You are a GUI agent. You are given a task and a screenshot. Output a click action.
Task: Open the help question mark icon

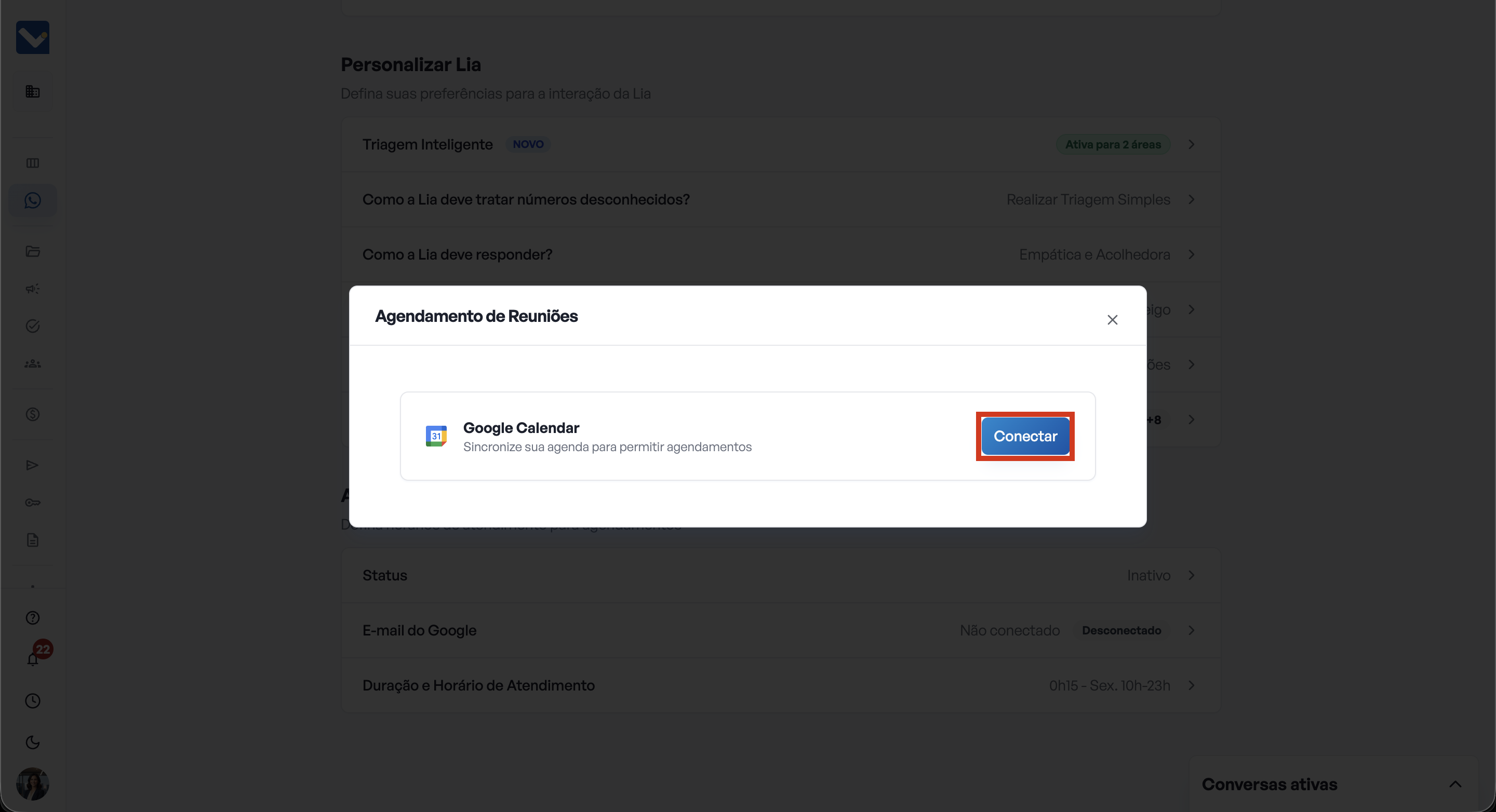pos(33,617)
